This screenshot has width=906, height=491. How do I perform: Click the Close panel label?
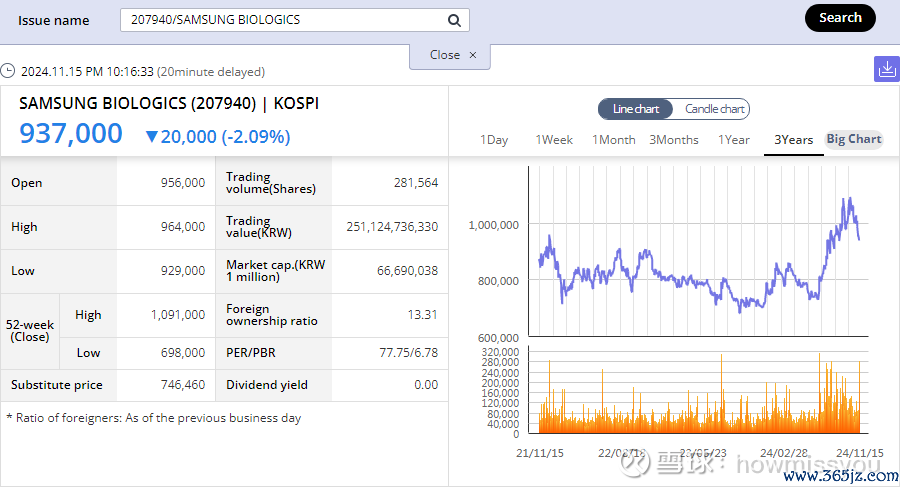445,55
